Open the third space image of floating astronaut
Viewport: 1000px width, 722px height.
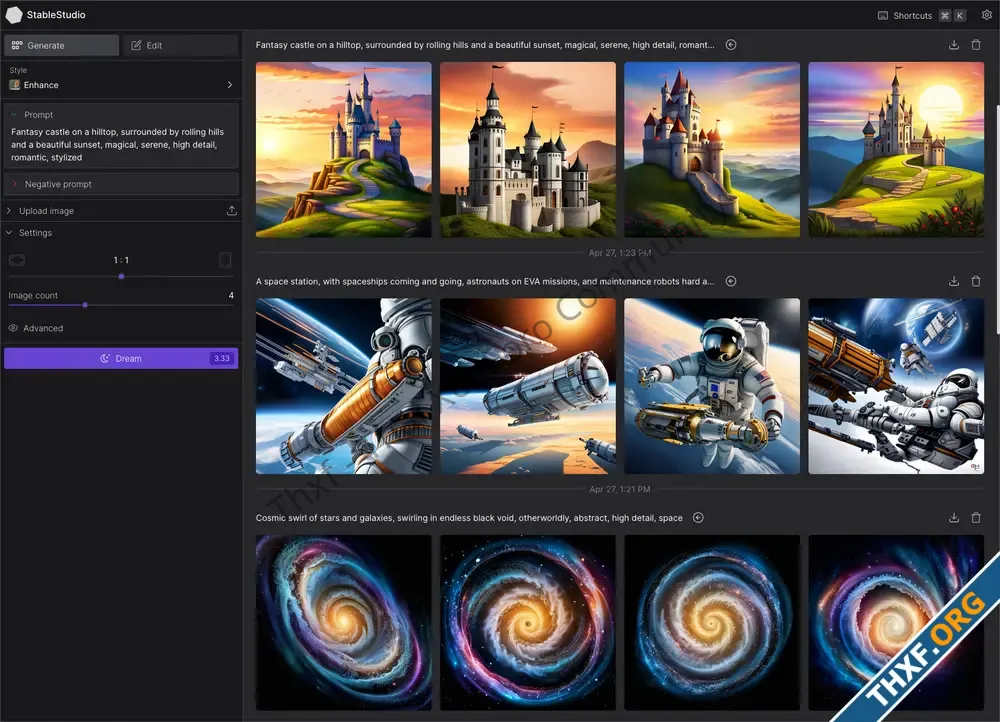coord(712,387)
